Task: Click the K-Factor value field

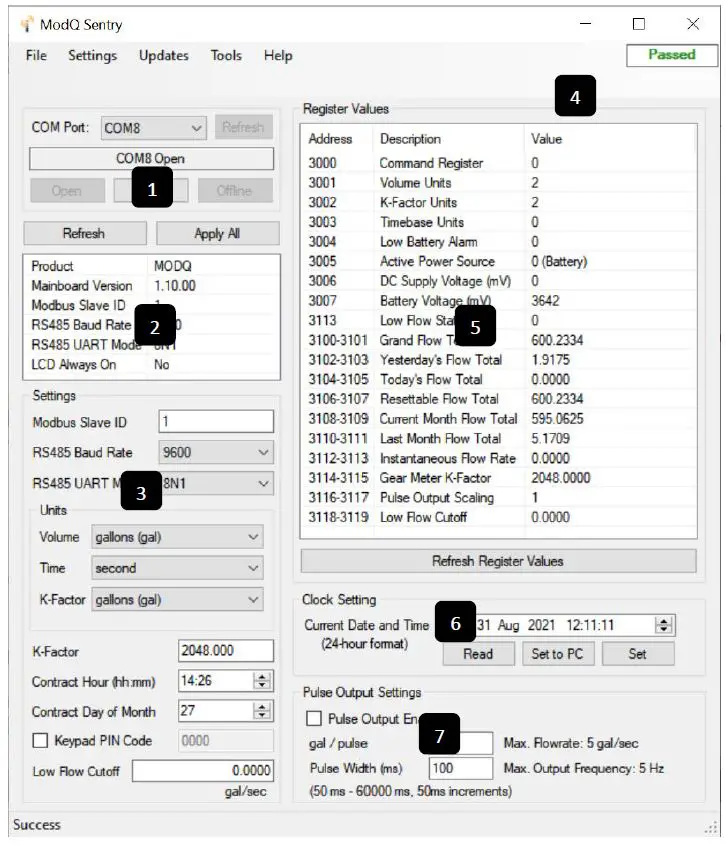Action: click(225, 651)
